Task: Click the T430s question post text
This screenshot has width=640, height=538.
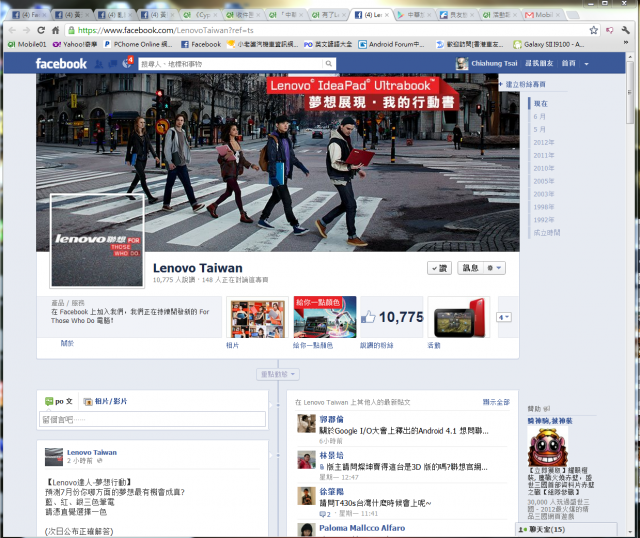Action: coord(375,503)
